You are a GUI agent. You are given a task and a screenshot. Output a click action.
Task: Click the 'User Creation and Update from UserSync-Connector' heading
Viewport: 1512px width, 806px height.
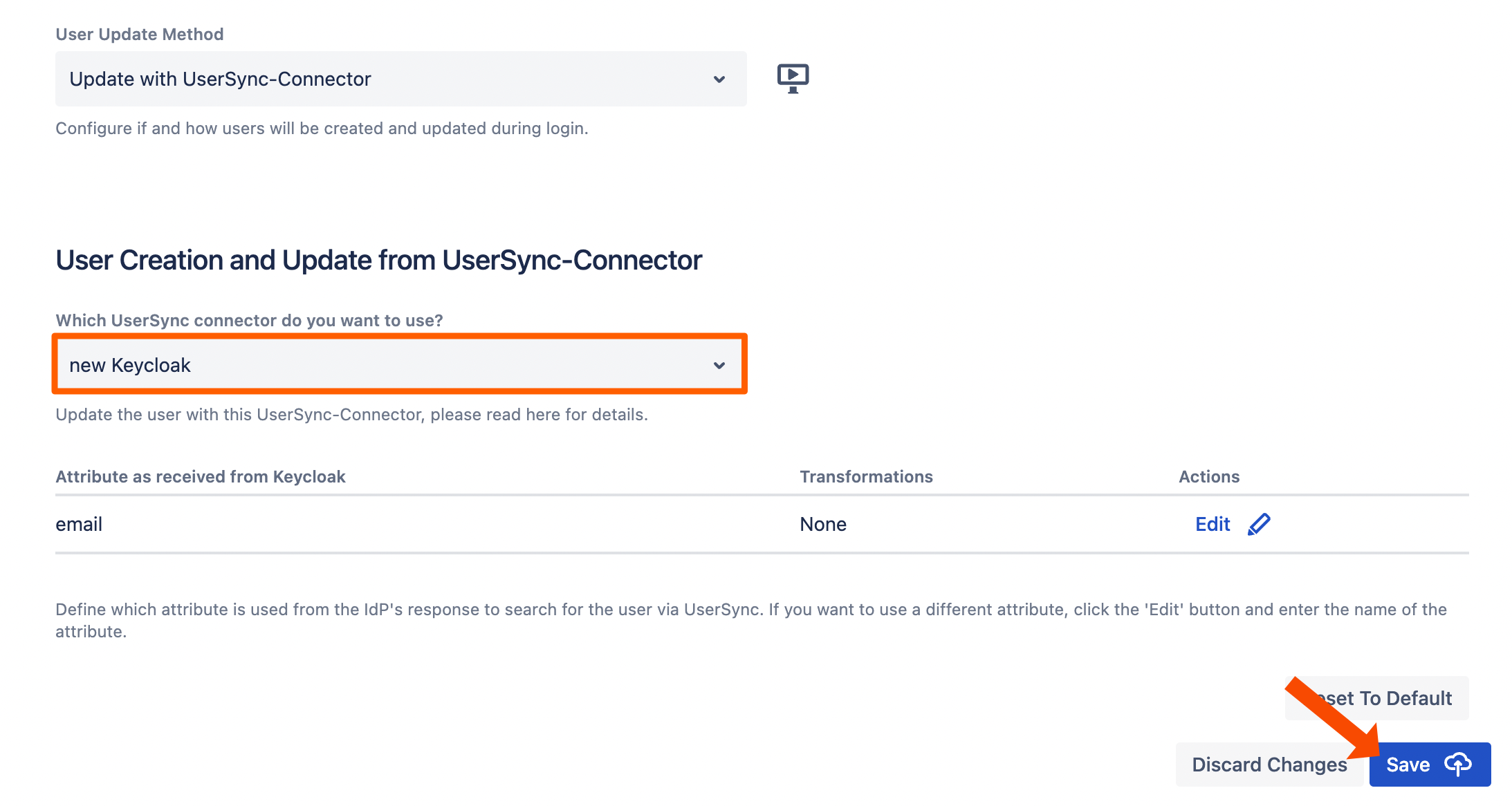(x=378, y=261)
